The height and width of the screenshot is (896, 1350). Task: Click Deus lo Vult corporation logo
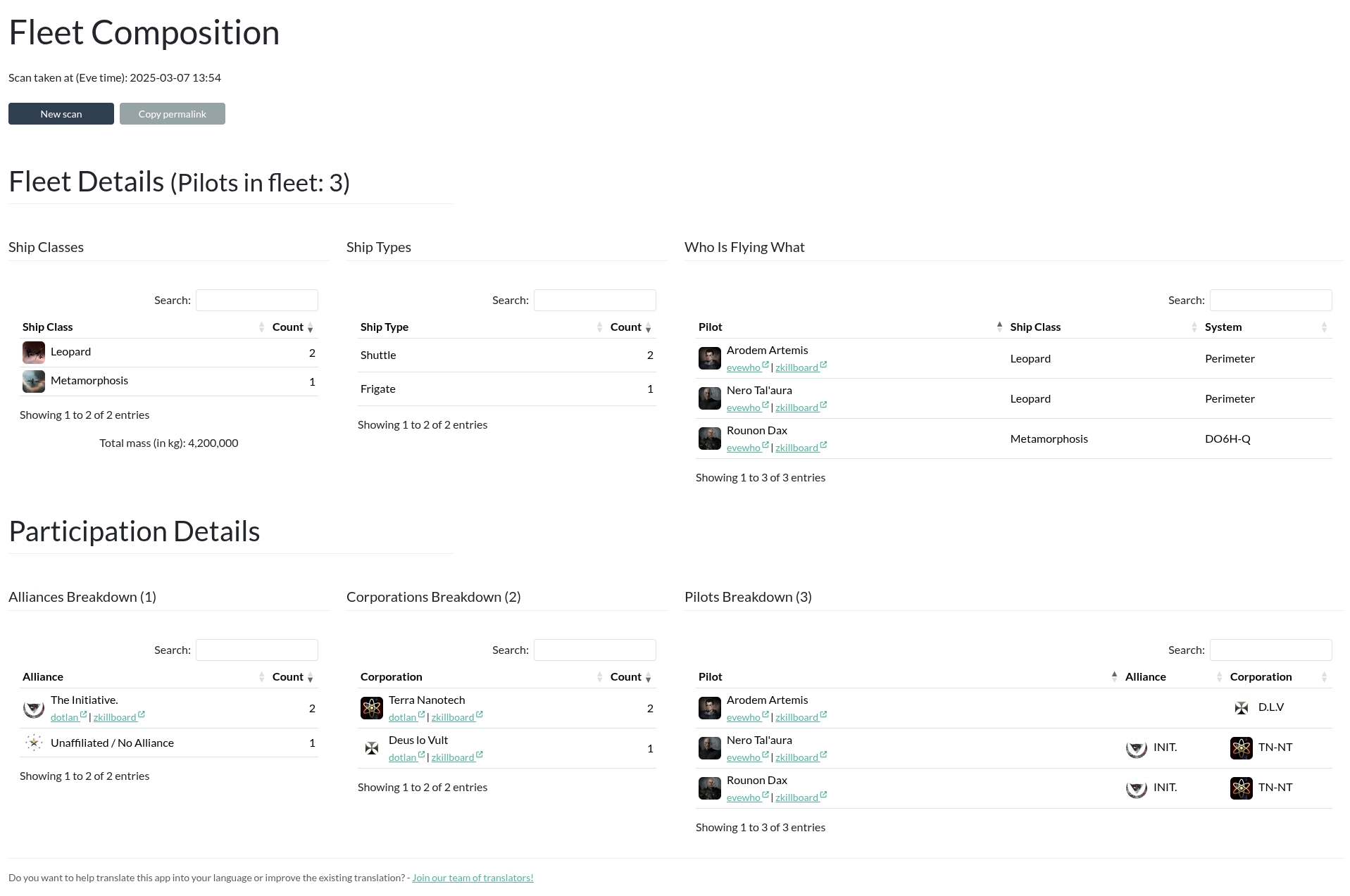point(372,748)
